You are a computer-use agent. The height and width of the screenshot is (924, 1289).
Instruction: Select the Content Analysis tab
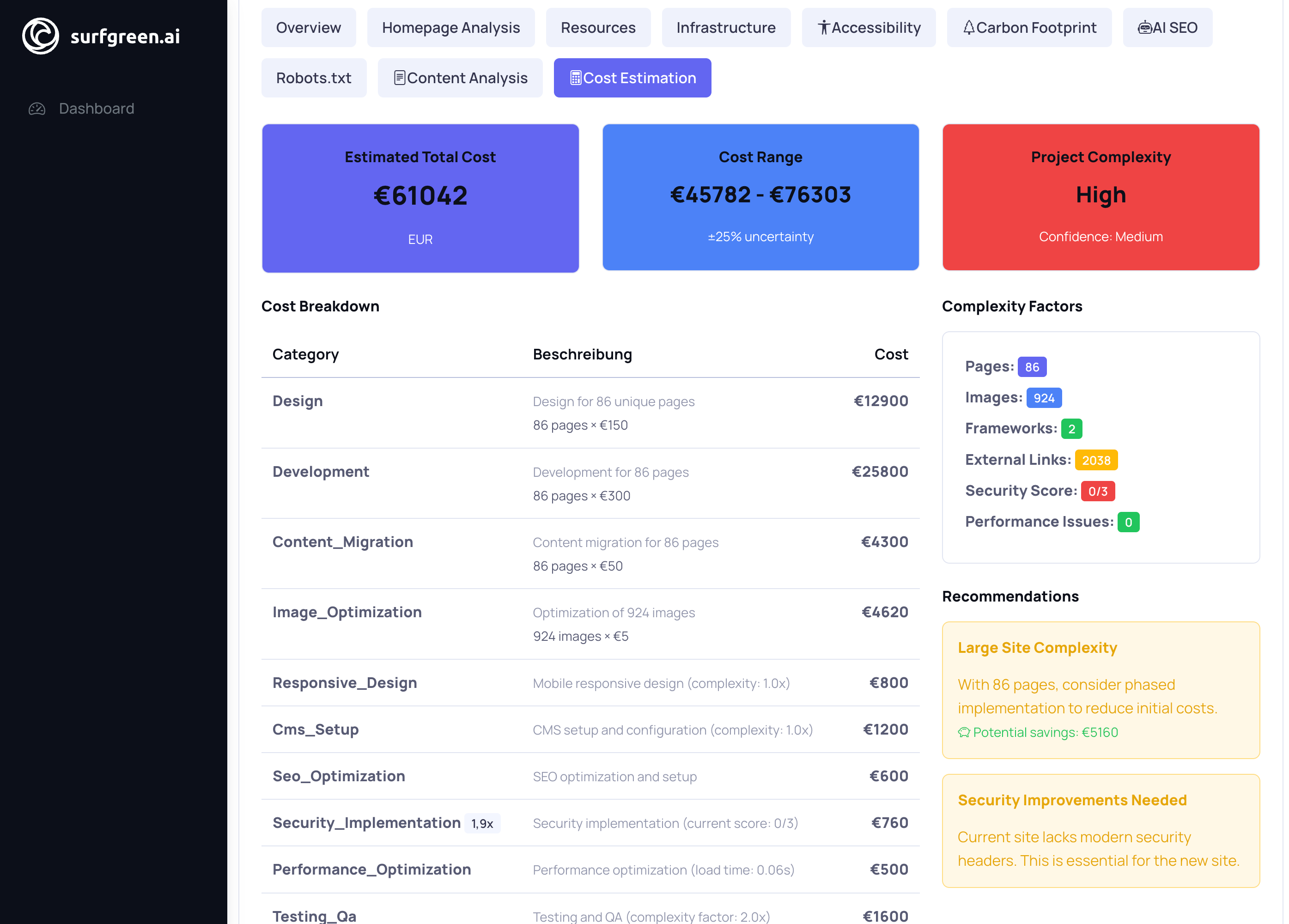coord(460,78)
